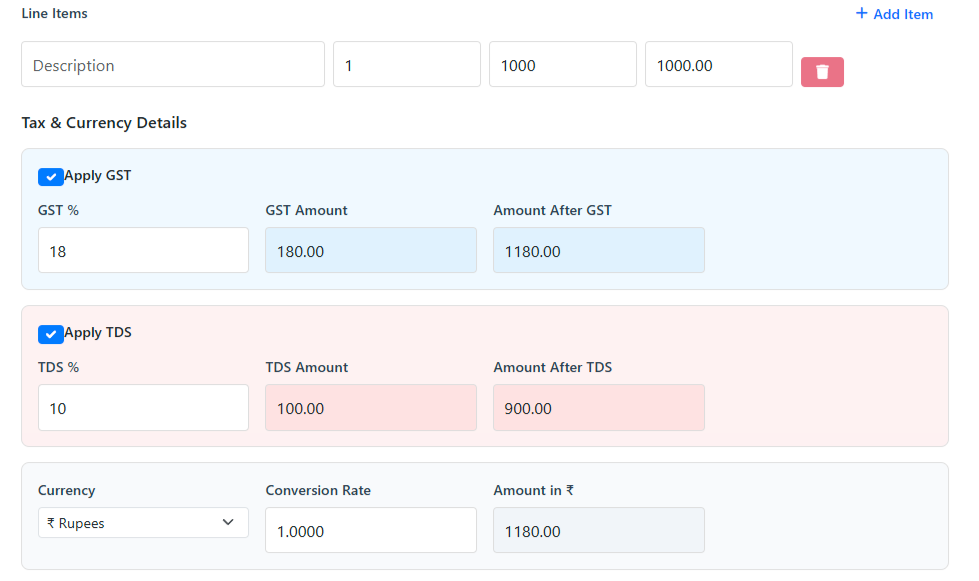Edit the Conversion Rate input
979x581 pixels.
370,531
